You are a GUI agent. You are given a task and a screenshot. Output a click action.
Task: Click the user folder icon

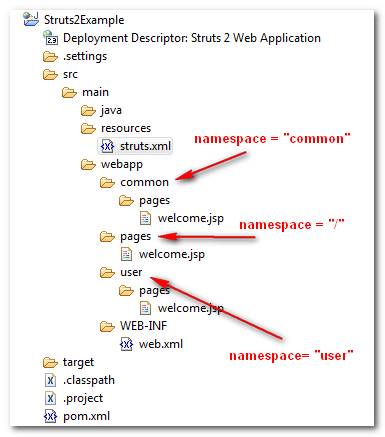[x=107, y=272]
